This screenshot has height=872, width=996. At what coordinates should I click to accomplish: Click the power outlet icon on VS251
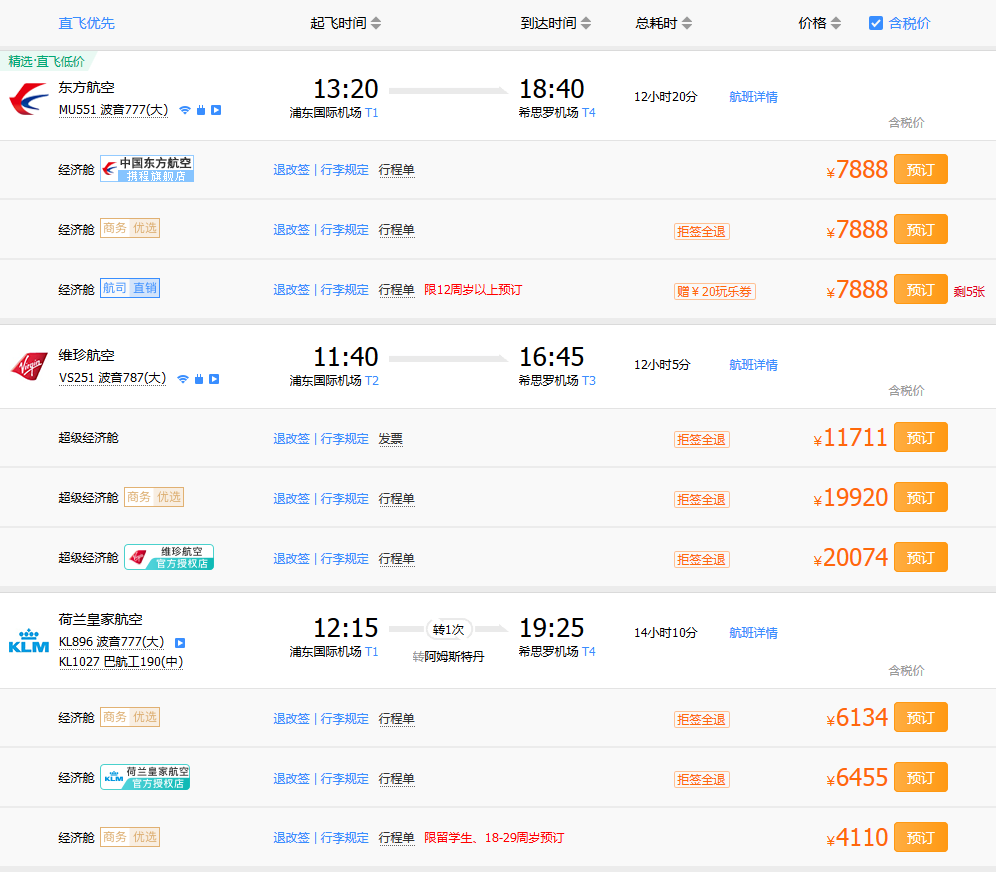(x=199, y=379)
